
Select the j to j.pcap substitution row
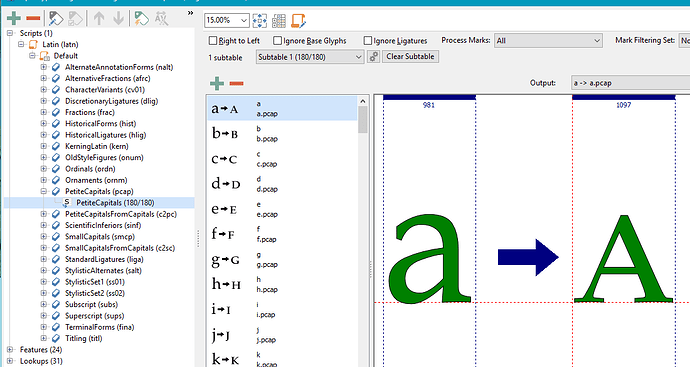(282, 335)
